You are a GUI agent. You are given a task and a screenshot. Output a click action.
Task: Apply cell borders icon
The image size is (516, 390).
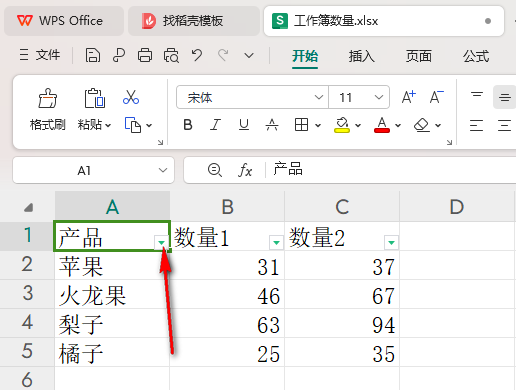301,125
